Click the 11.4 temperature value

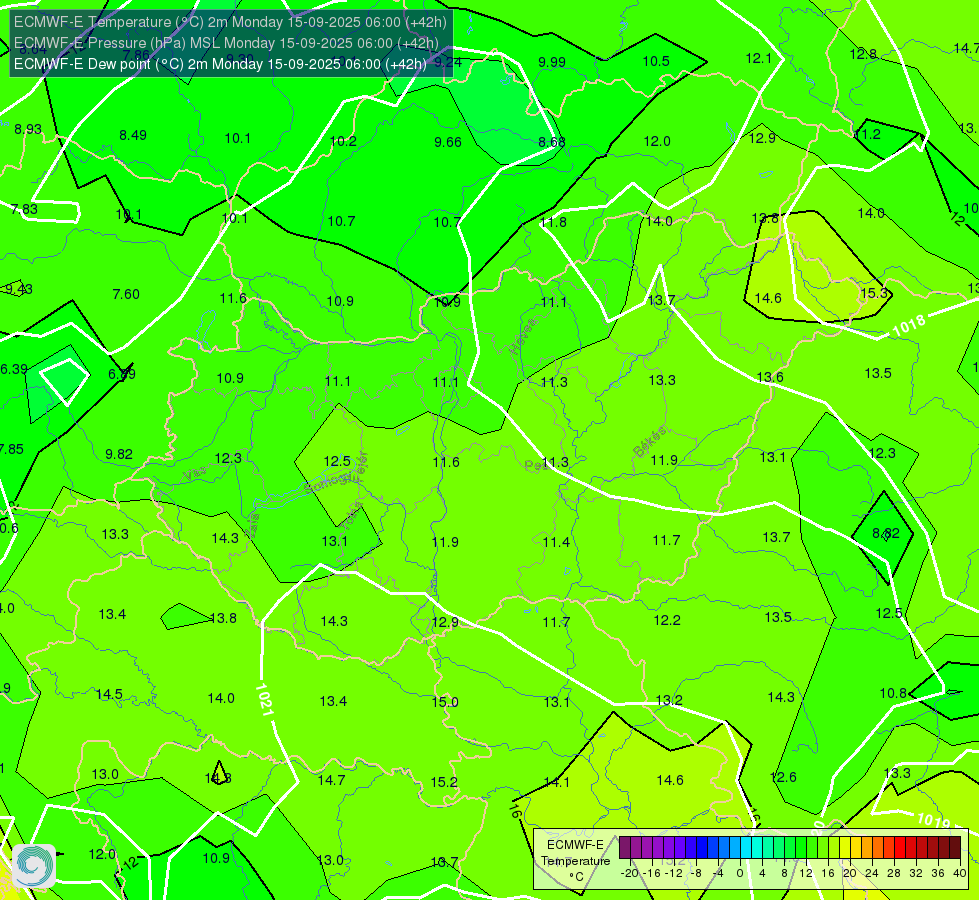pos(556,542)
